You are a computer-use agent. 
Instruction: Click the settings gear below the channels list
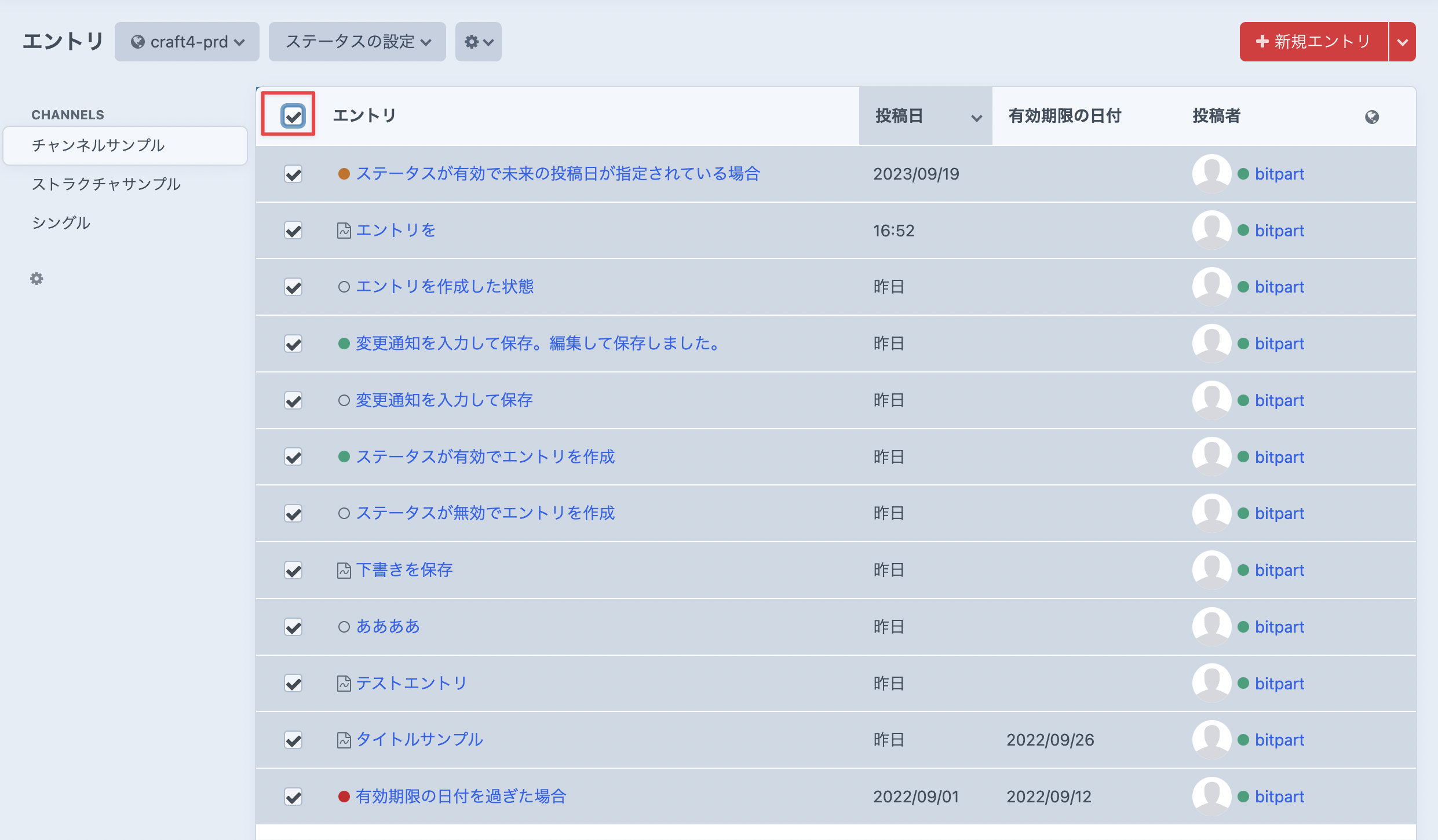pyautogui.click(x=37, y=279)
